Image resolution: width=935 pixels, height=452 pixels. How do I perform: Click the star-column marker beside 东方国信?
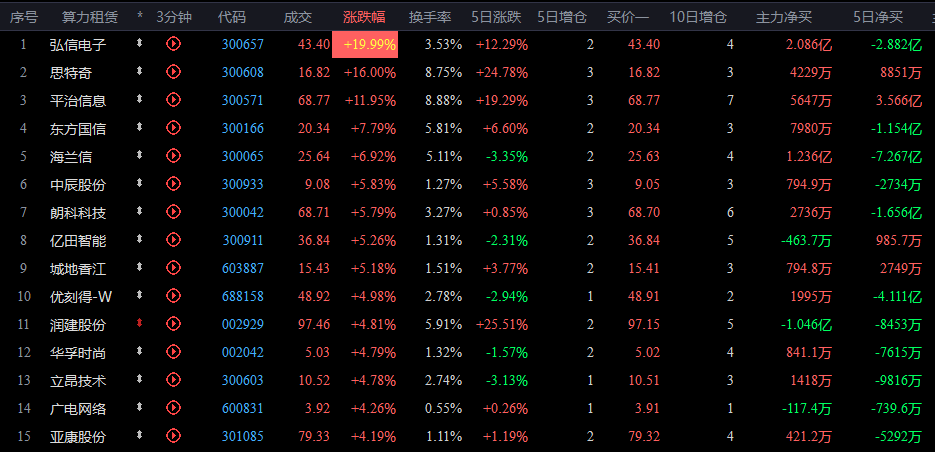(140, 127)
